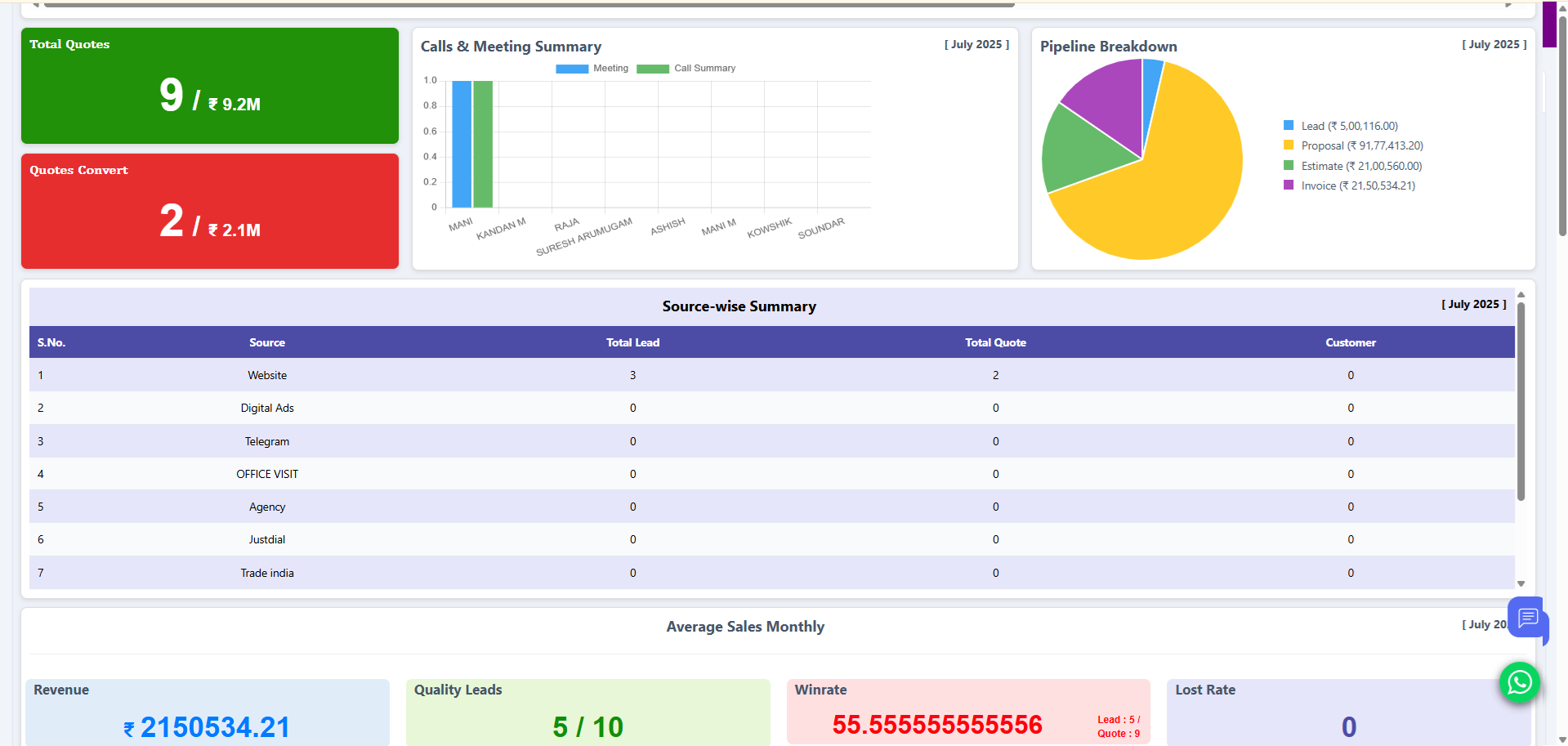Open the WhatsApp floating chat button
This screenshot has width=1568, height=746.
pos(1519,681)
